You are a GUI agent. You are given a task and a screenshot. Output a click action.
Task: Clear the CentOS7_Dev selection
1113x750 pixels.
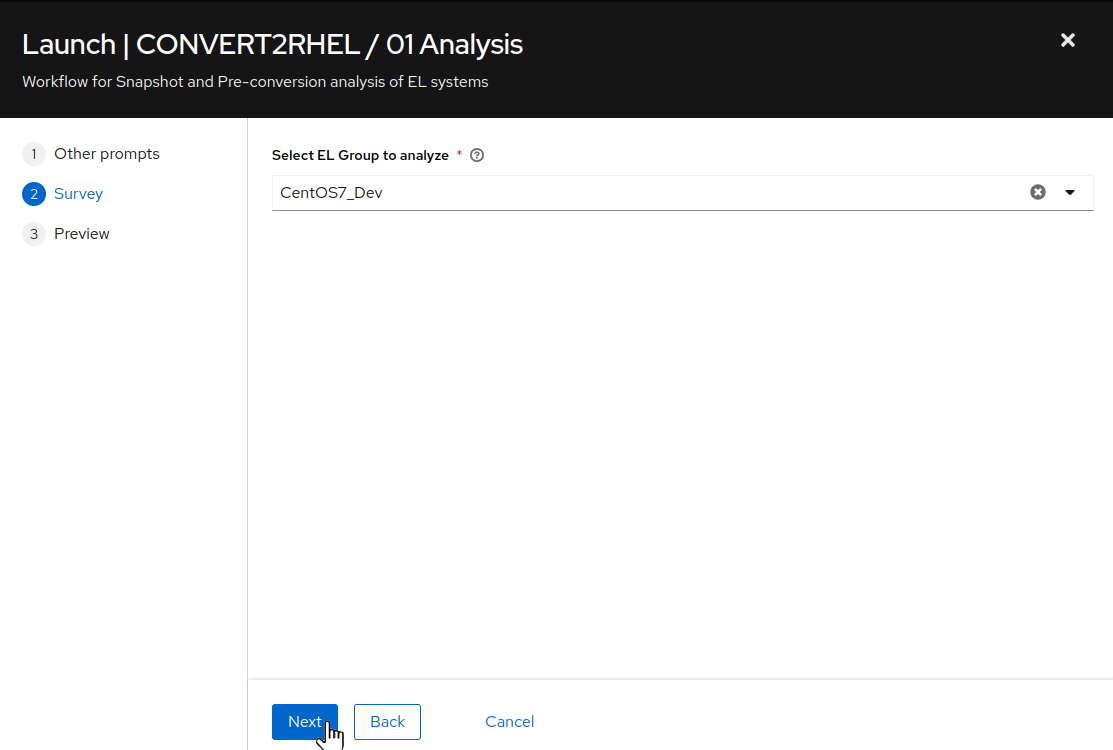(x=1038, y=192)
